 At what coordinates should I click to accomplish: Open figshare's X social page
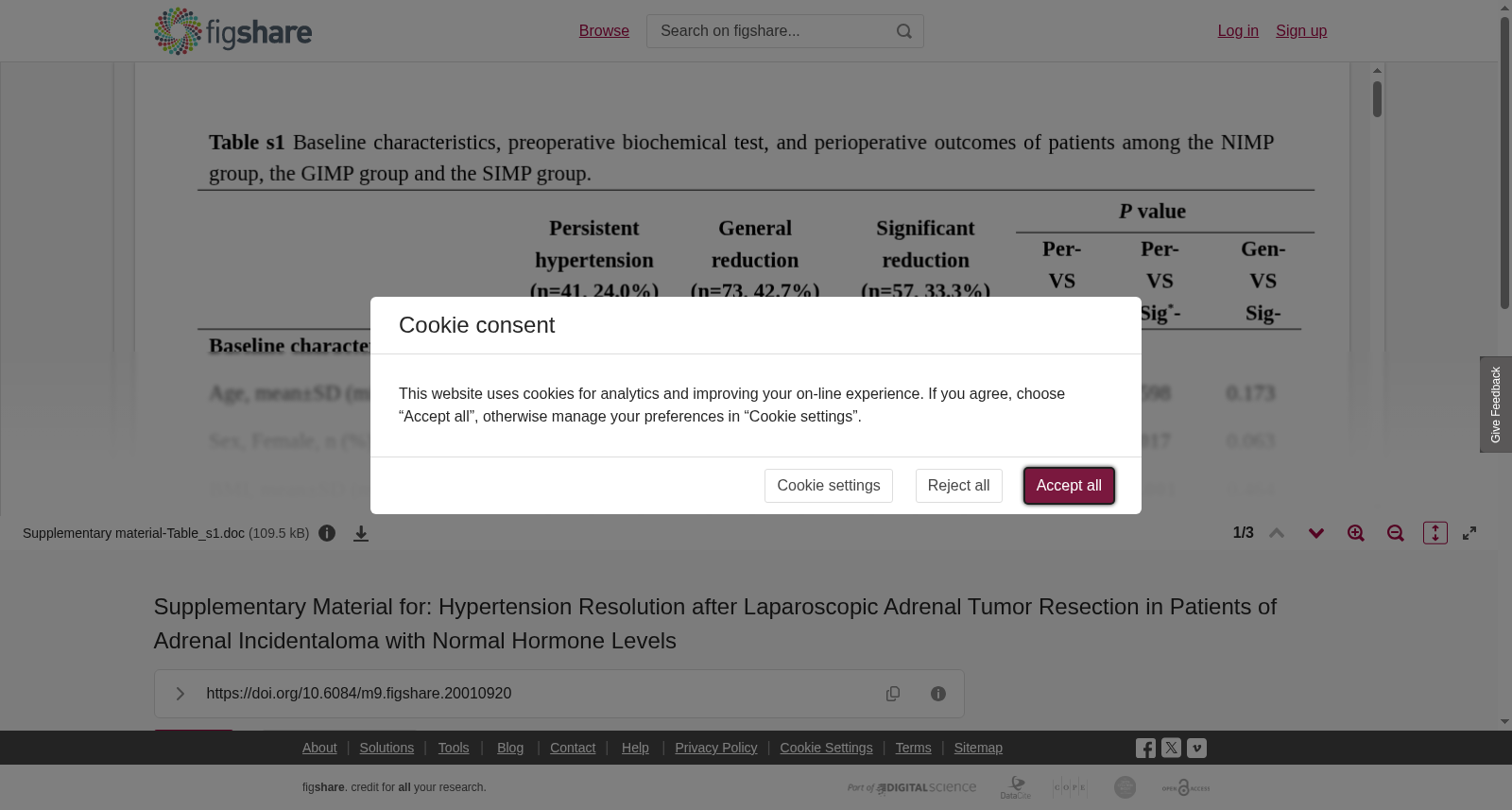(1171, 748)
